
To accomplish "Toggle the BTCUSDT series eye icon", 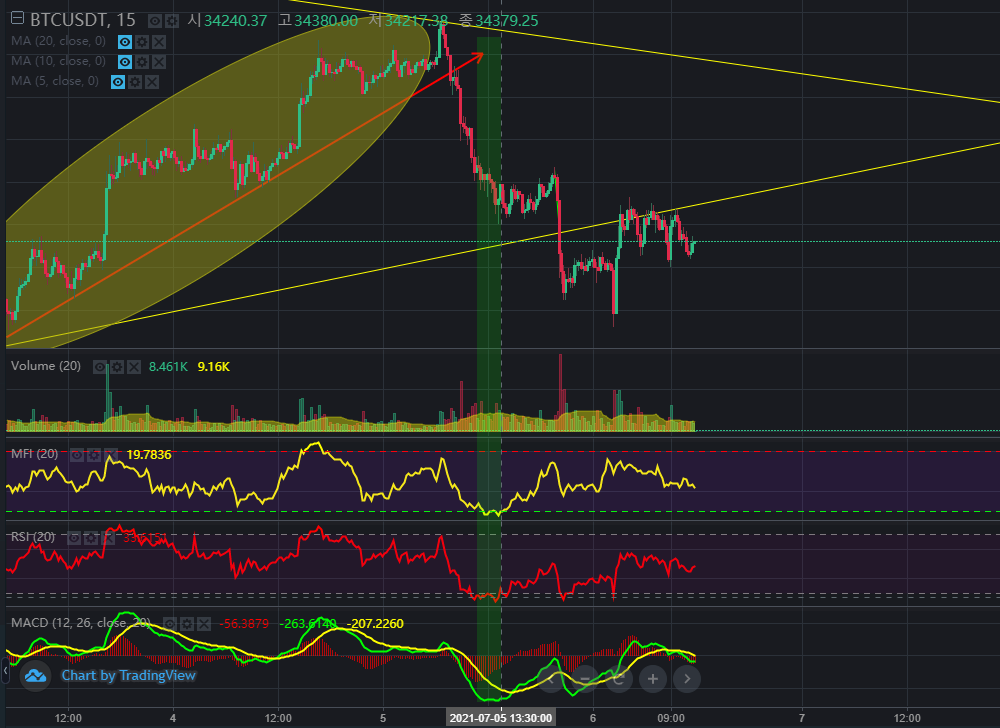I will (156, 20).
